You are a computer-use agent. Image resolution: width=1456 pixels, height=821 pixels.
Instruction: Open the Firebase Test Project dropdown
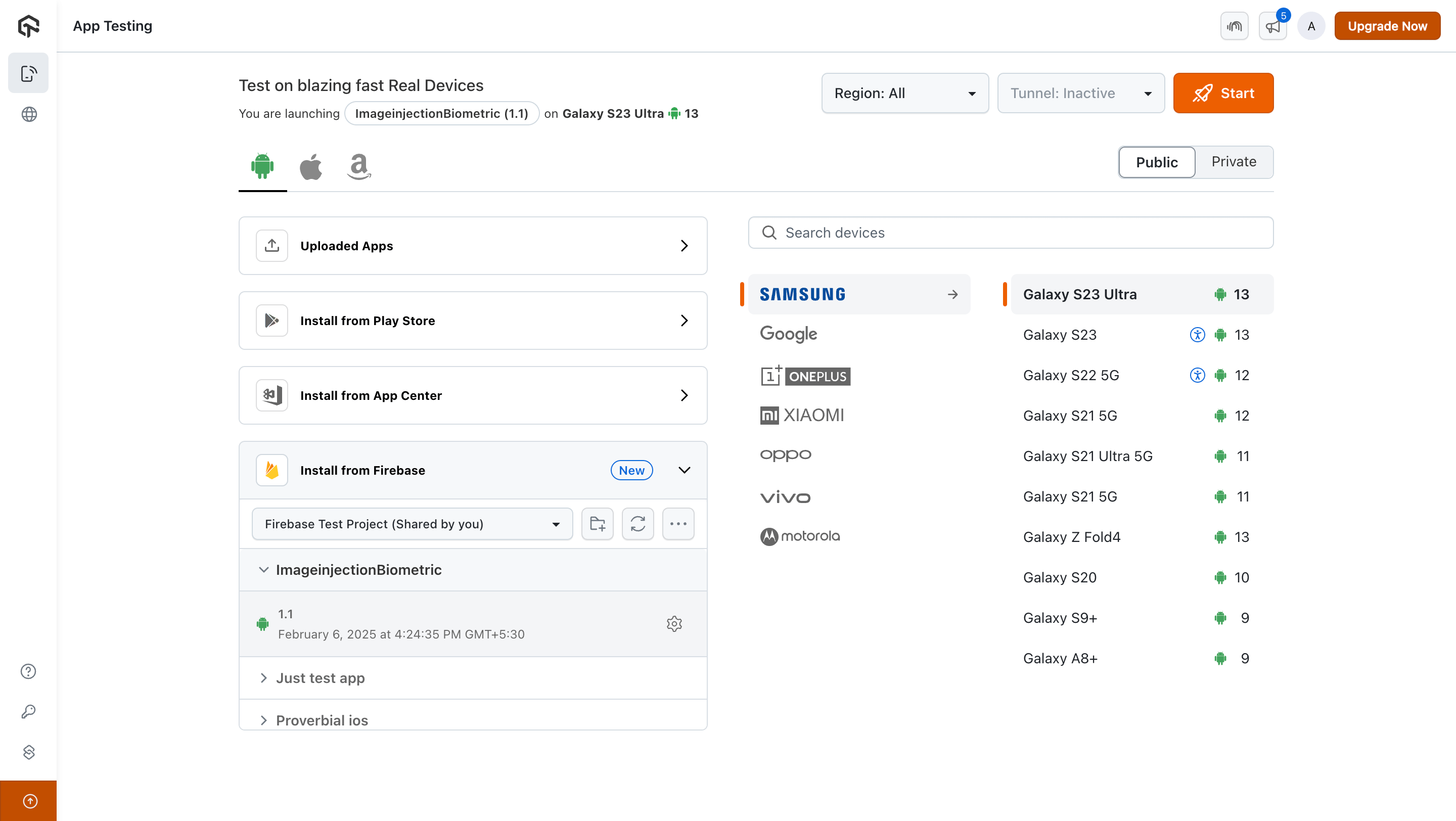412,524
